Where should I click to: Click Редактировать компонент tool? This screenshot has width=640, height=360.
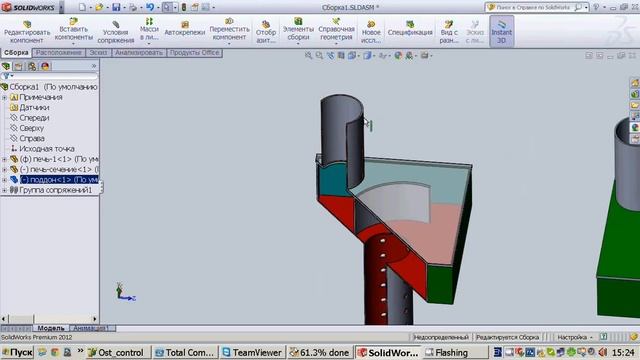coord(27,31)
